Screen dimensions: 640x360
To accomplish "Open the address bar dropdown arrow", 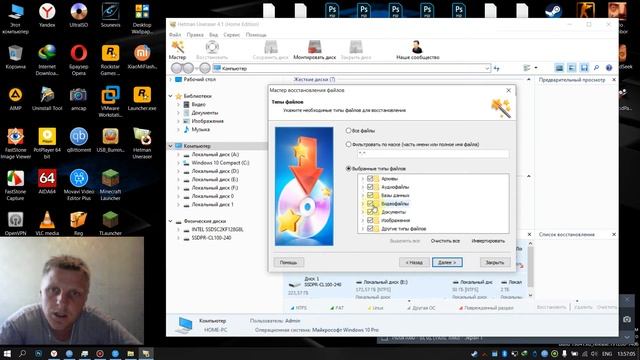I will click(x=487, y=68).
